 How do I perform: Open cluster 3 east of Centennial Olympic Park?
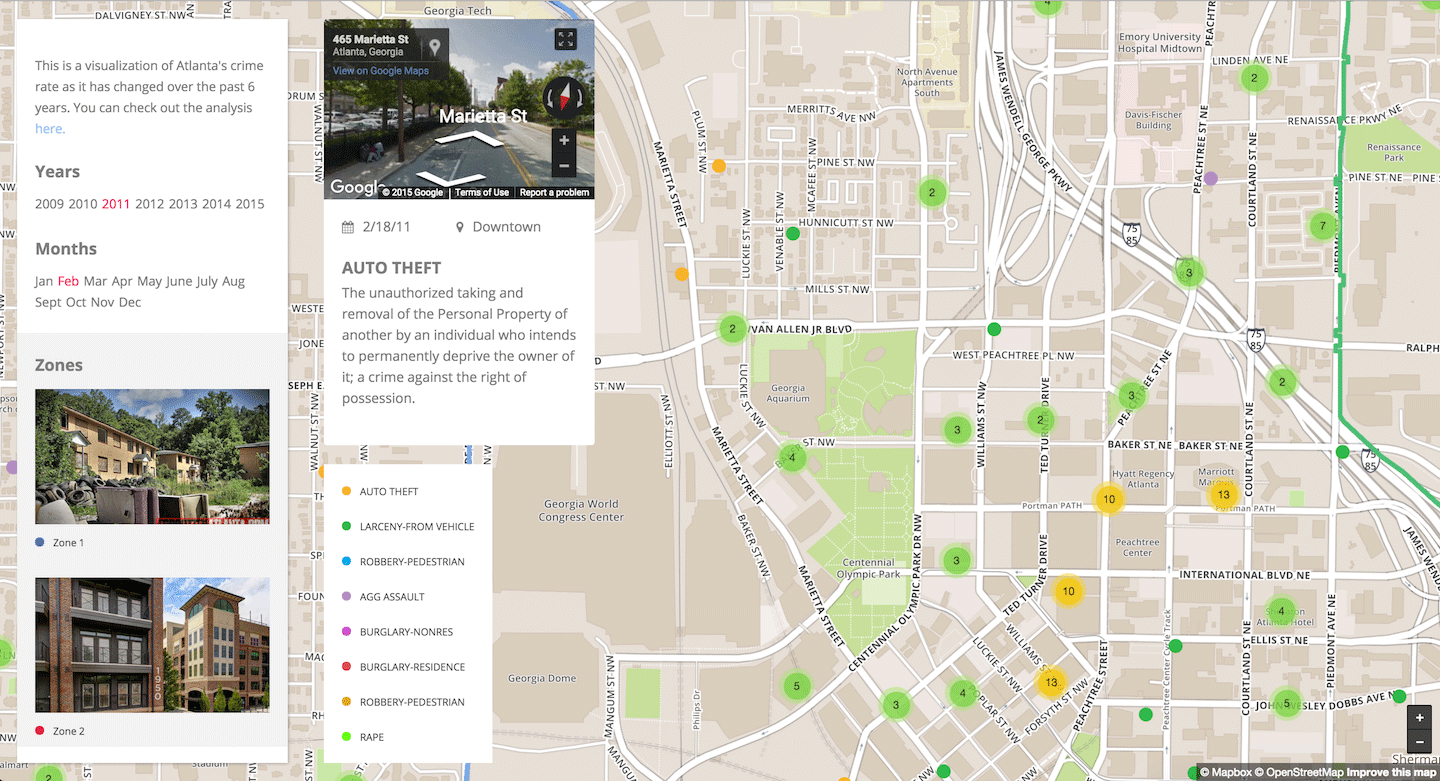(957, 560)
